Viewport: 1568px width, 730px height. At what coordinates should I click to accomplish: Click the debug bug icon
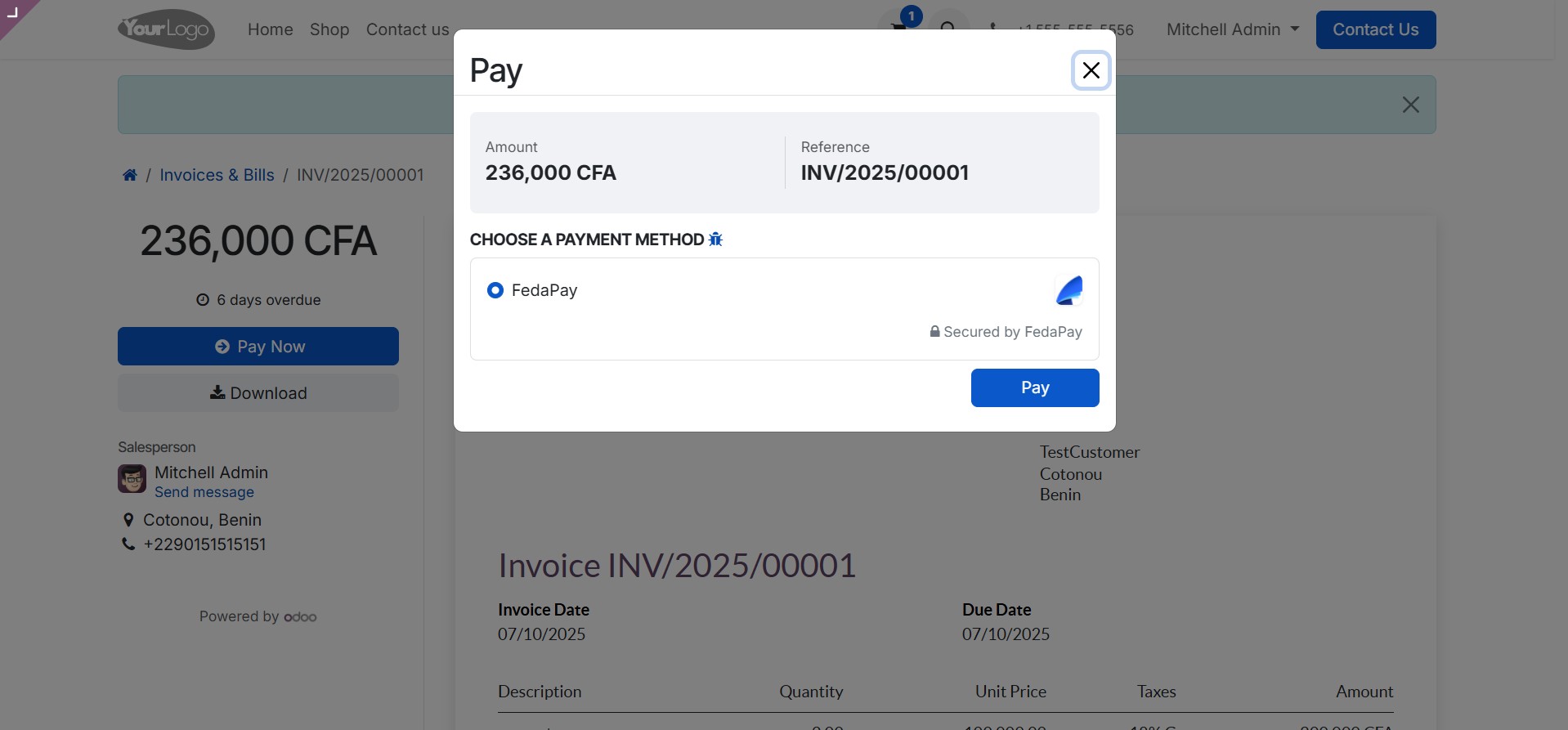pyautogui.click(x=715, y=240)
